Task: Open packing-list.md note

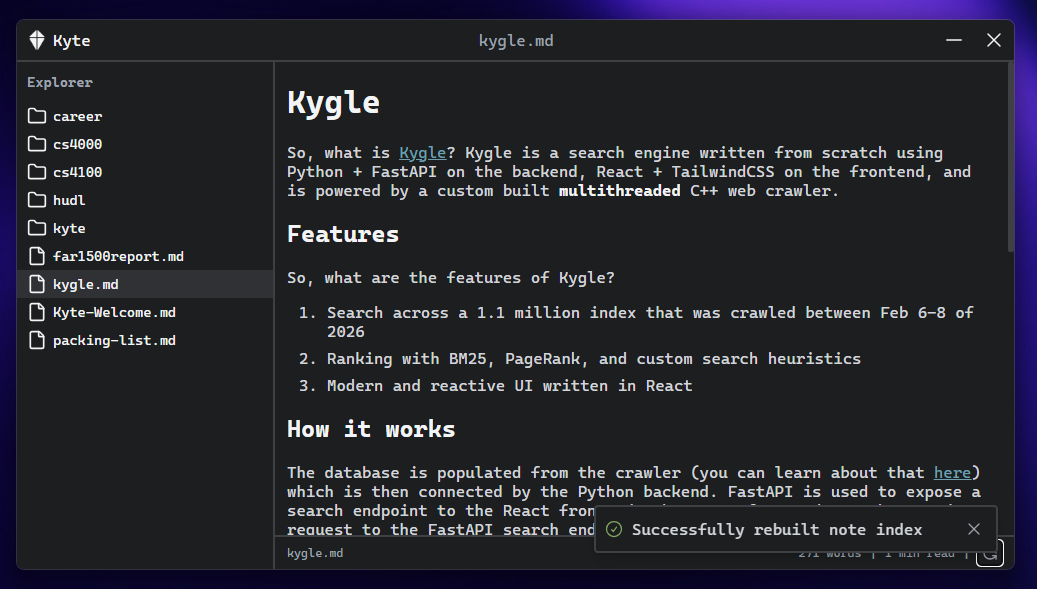Action: pyautogui.click(x=145, y=340)
